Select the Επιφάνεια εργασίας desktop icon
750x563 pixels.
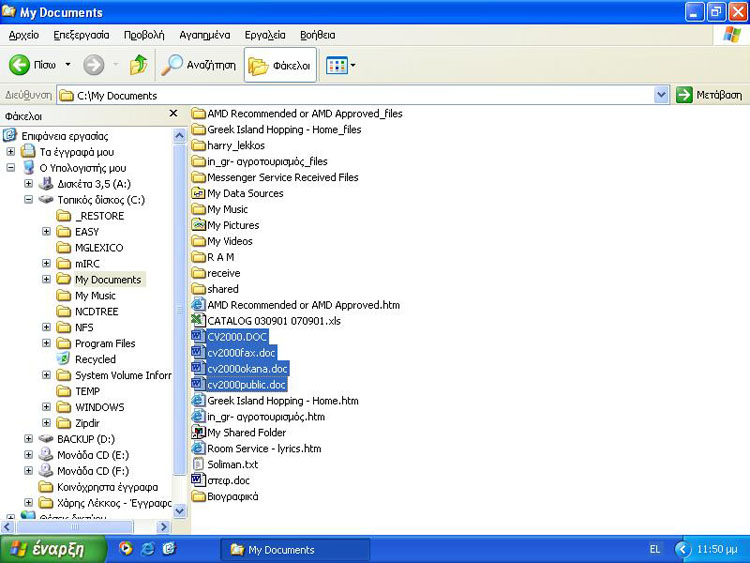10,136
